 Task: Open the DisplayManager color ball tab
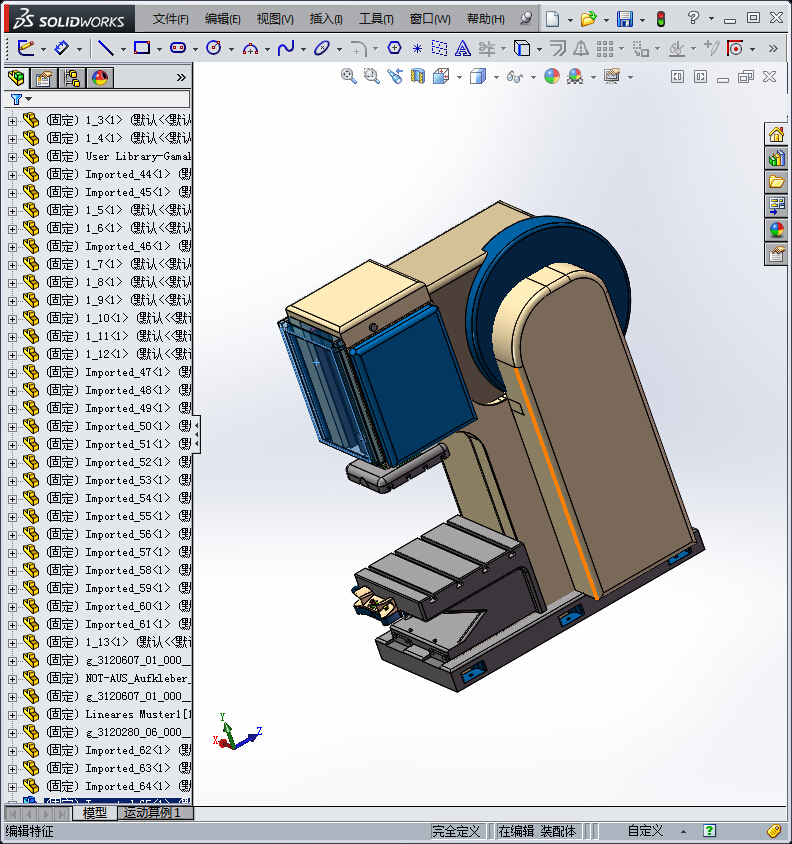coord(100,79)
